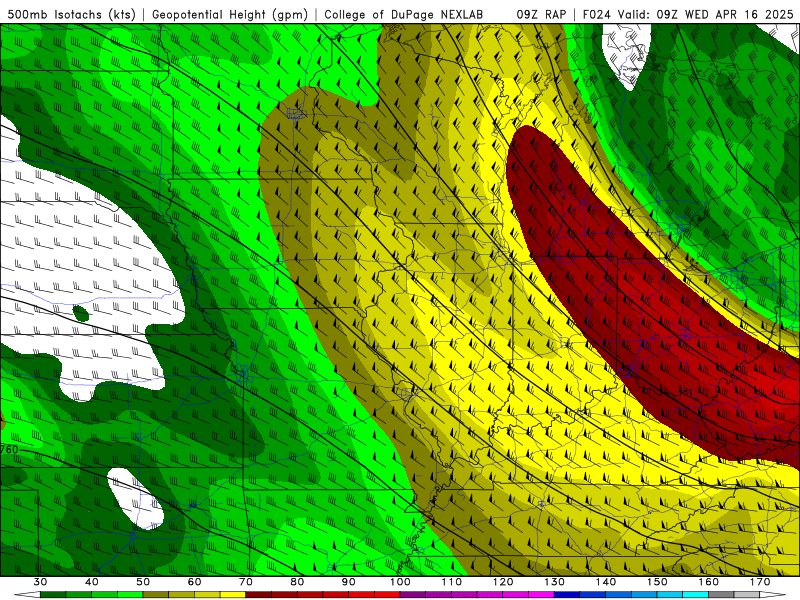
Task: Pick the cyan swatch ending at 160
Action: tap(695, 594)
